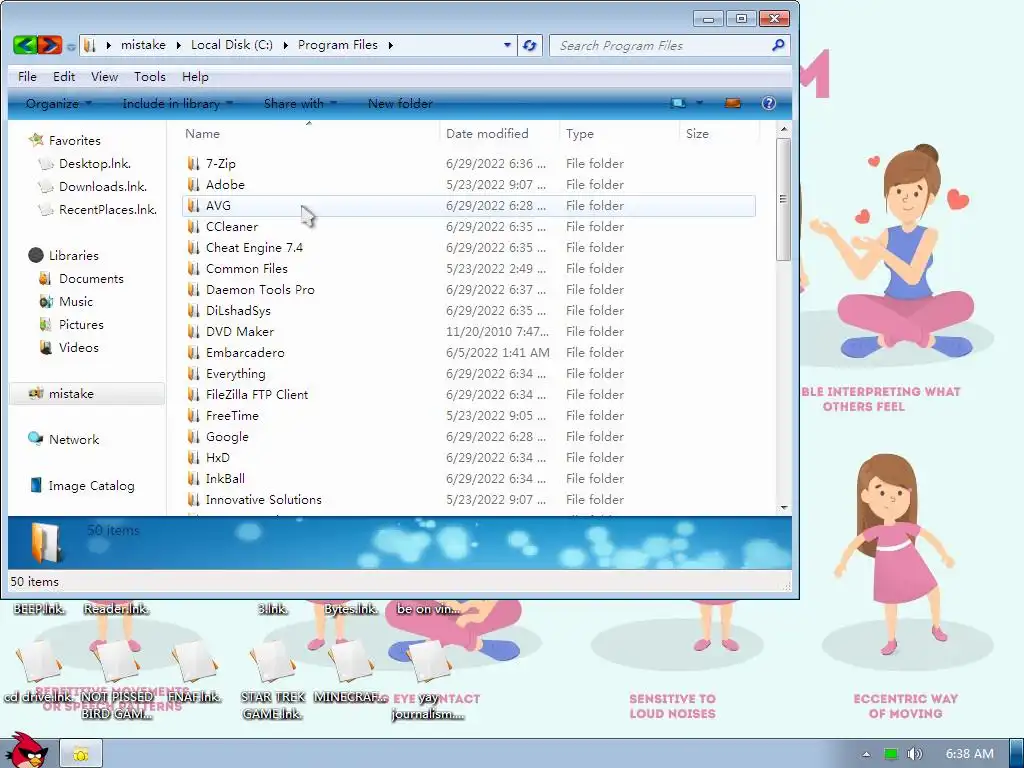Refresh the Program Files folder view
The height and width of the screenshot is (768, 1024).
[x=530, y=45]
